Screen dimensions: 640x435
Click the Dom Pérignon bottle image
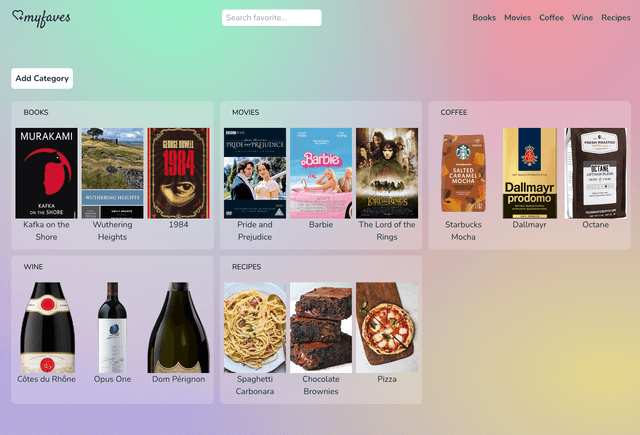coord(178,327)
